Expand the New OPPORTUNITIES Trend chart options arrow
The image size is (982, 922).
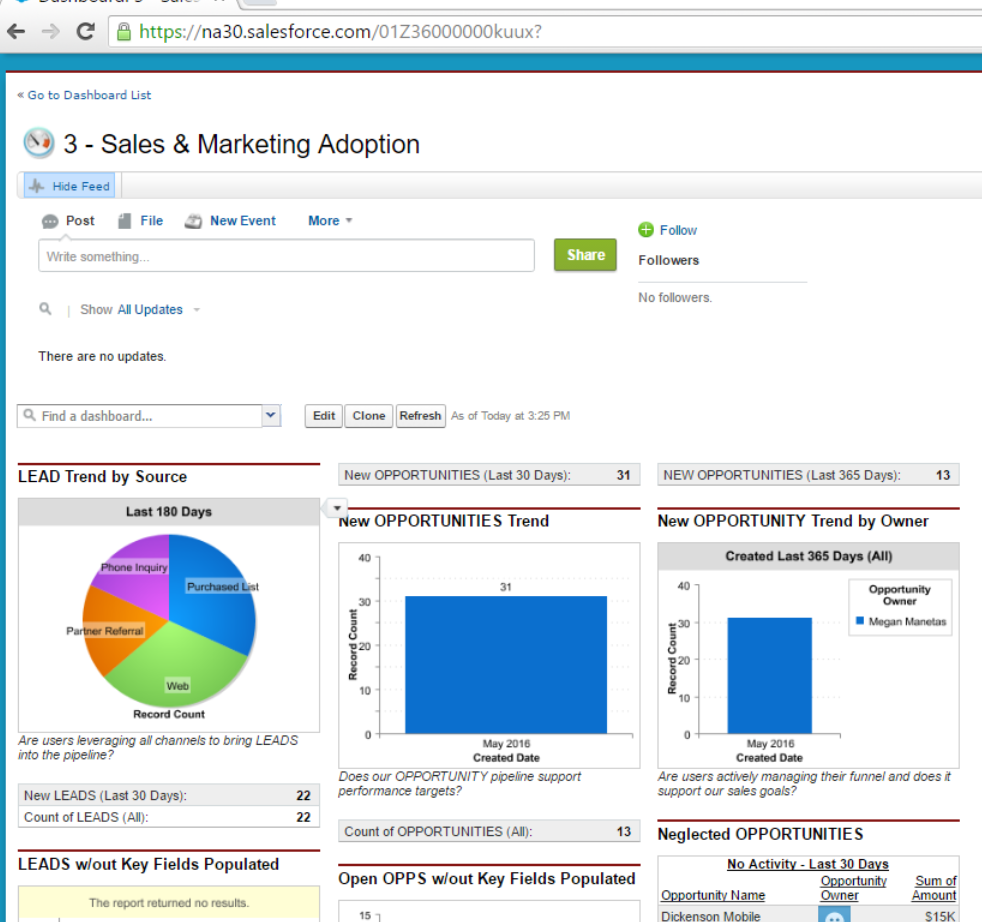336,508
